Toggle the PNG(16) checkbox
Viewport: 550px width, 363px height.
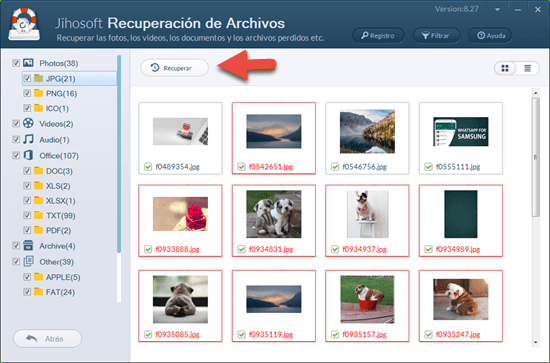coord(27,93)
